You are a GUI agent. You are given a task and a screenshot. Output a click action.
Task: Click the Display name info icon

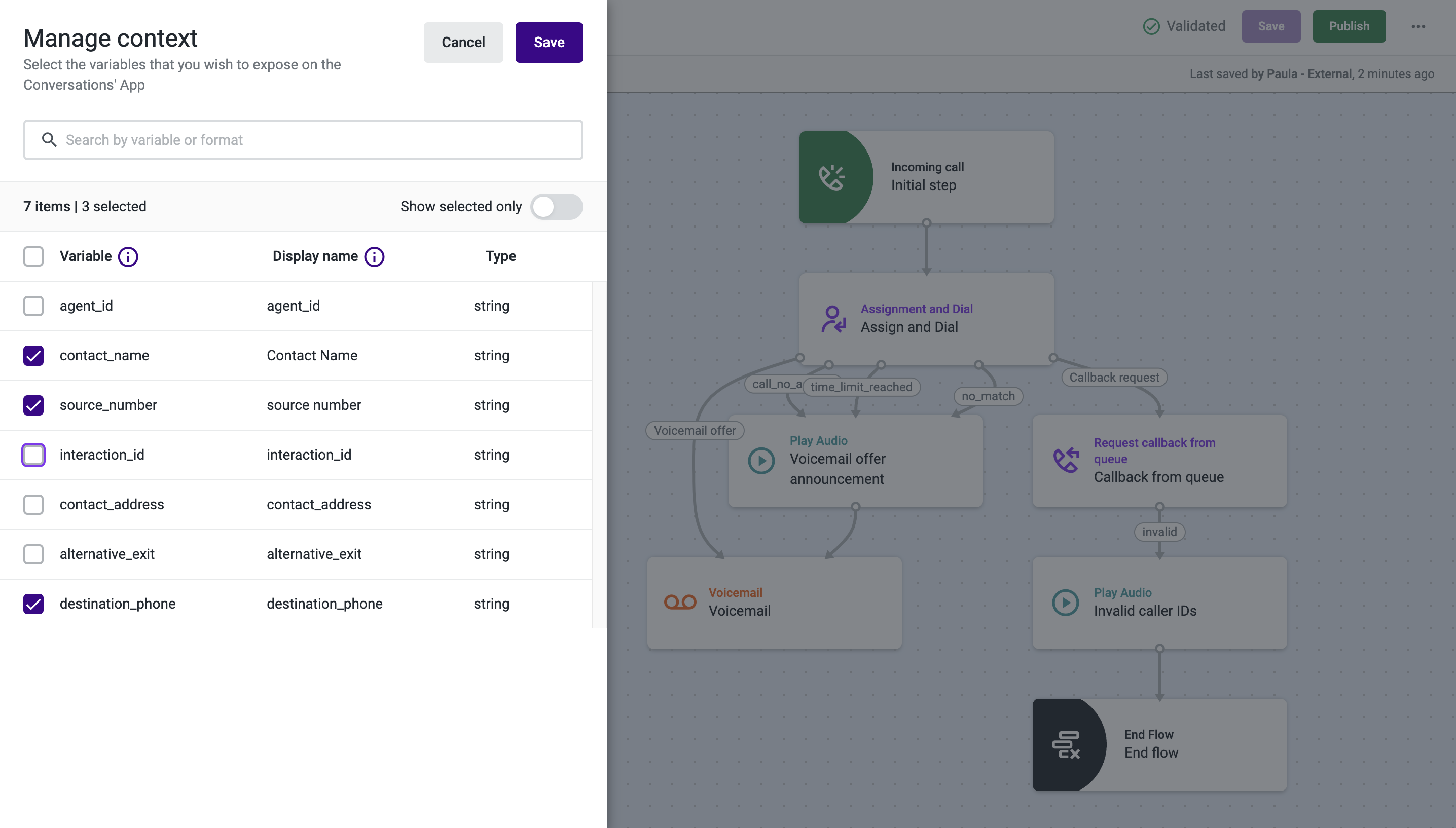[x=374, y=256]
